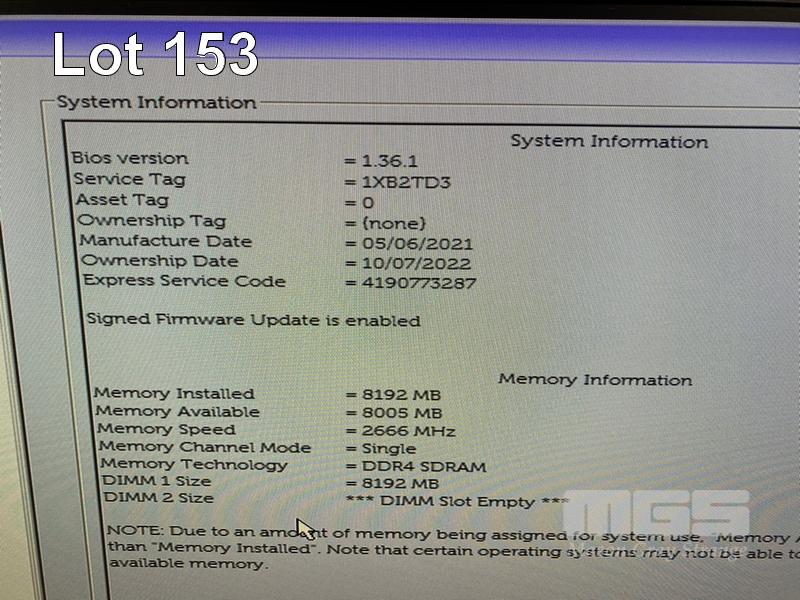Click the Bios version 1.36.1 value
Viewport: 800px width, 600px height.
tap(390, 161)
